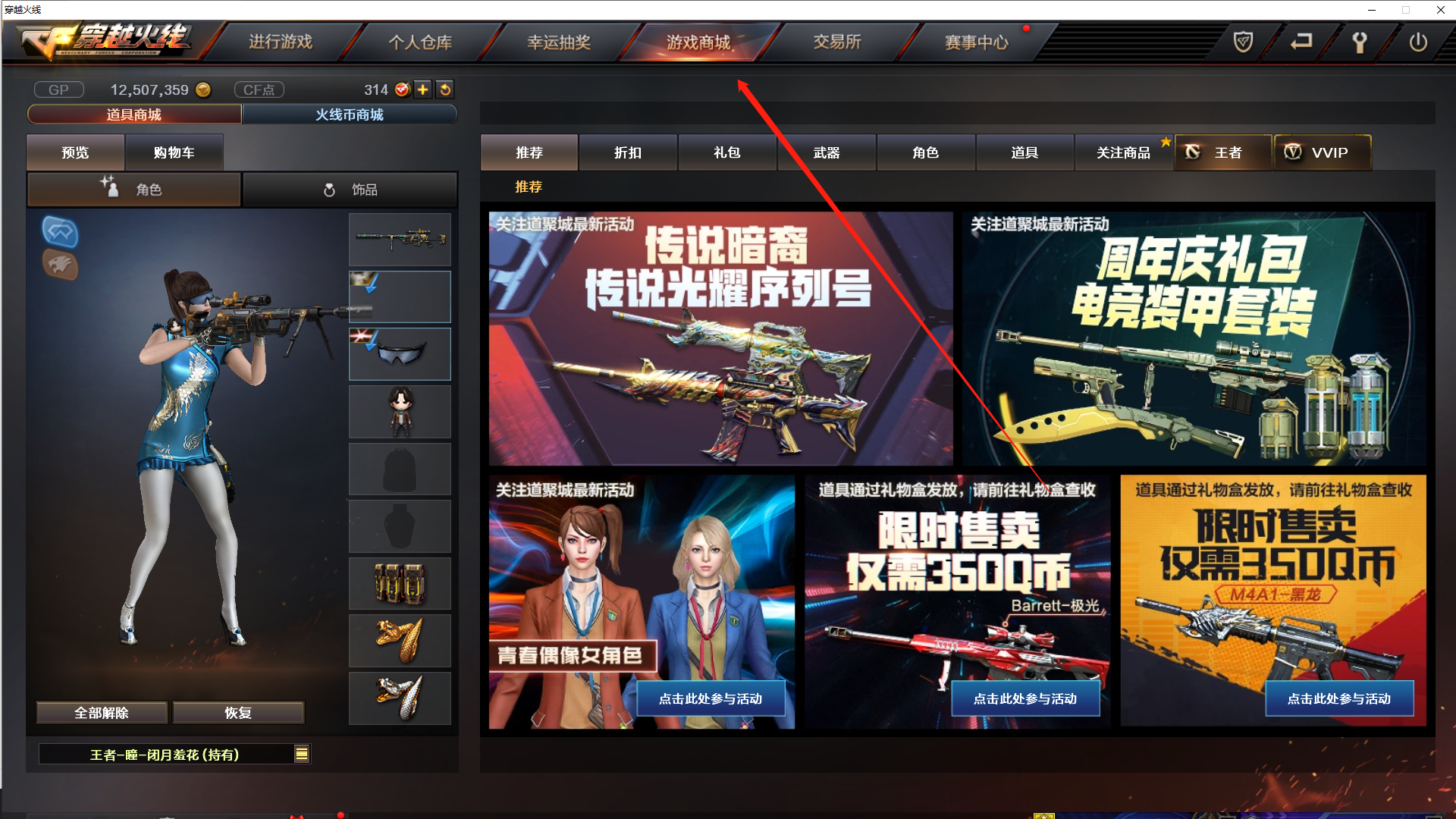1456x819 pixels.
Task: Click the GP gold coin icon
Action: (x=203, y=89)
